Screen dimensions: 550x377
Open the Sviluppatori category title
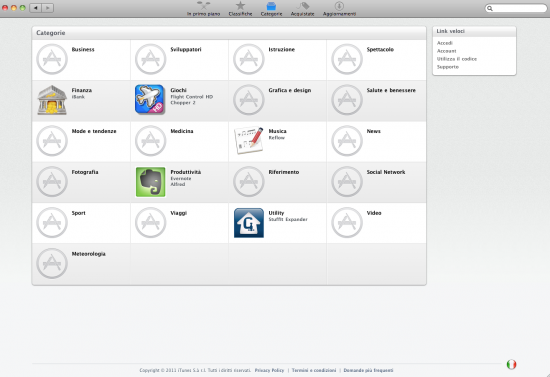(x=186, y=49)
